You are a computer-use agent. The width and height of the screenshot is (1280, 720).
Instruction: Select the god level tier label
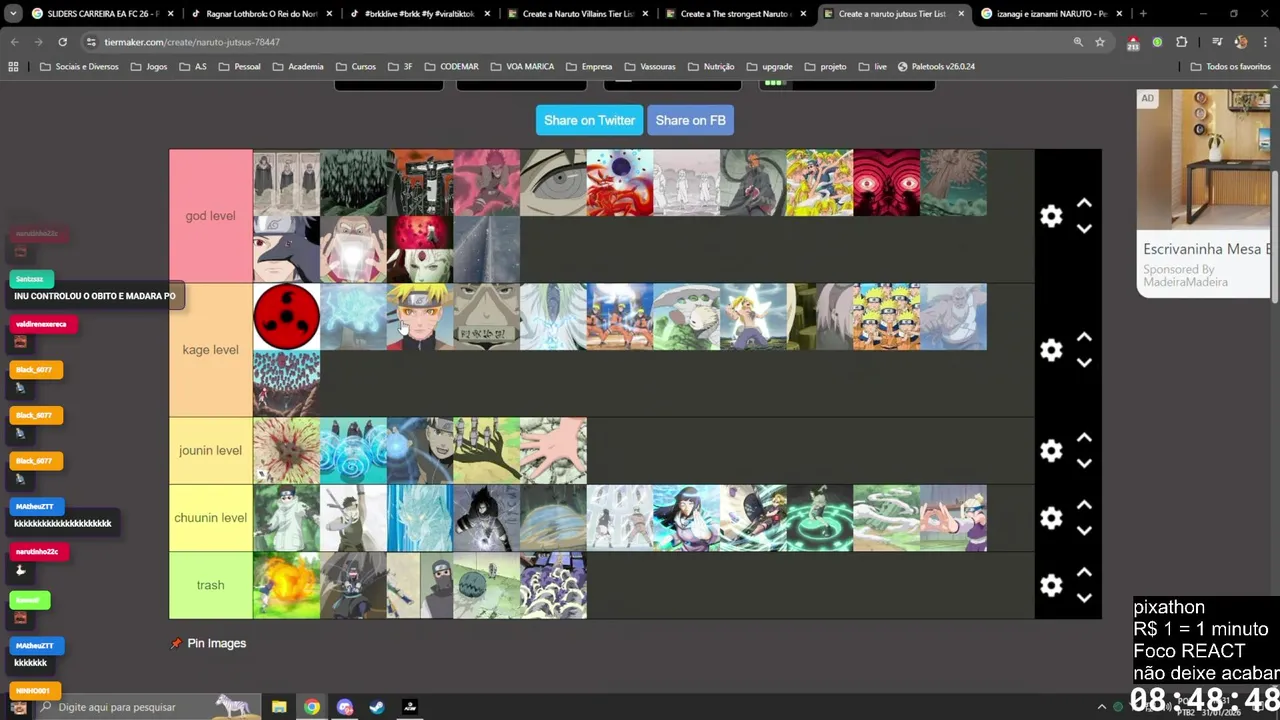click(x=210, y=216)
